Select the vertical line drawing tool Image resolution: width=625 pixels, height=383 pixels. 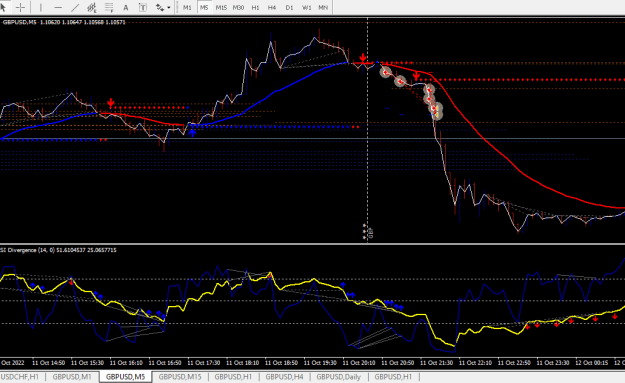(x=41, y=7)
